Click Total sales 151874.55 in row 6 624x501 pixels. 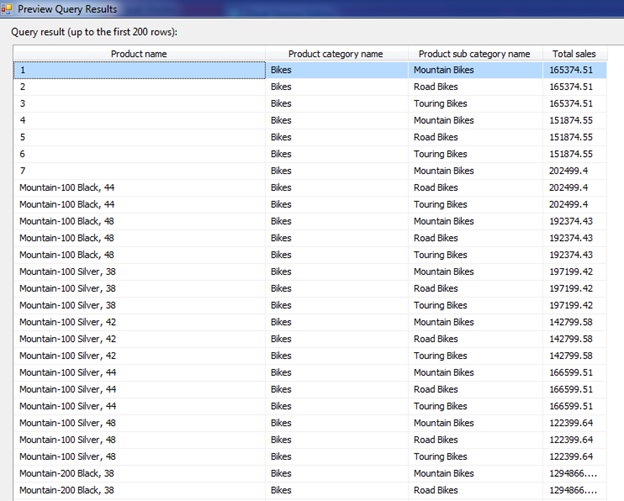tap(574, 154)
